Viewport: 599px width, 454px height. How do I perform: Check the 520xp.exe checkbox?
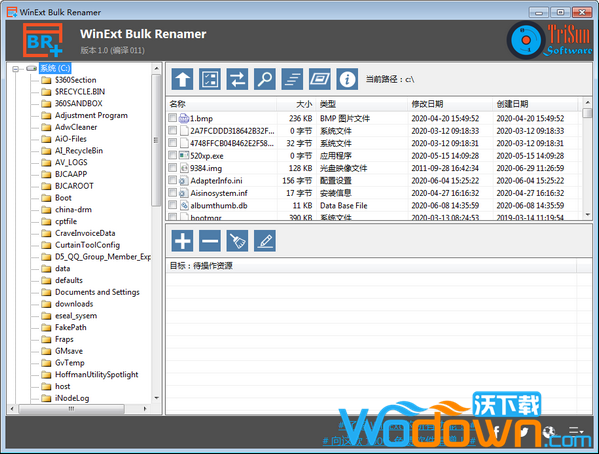173,155
